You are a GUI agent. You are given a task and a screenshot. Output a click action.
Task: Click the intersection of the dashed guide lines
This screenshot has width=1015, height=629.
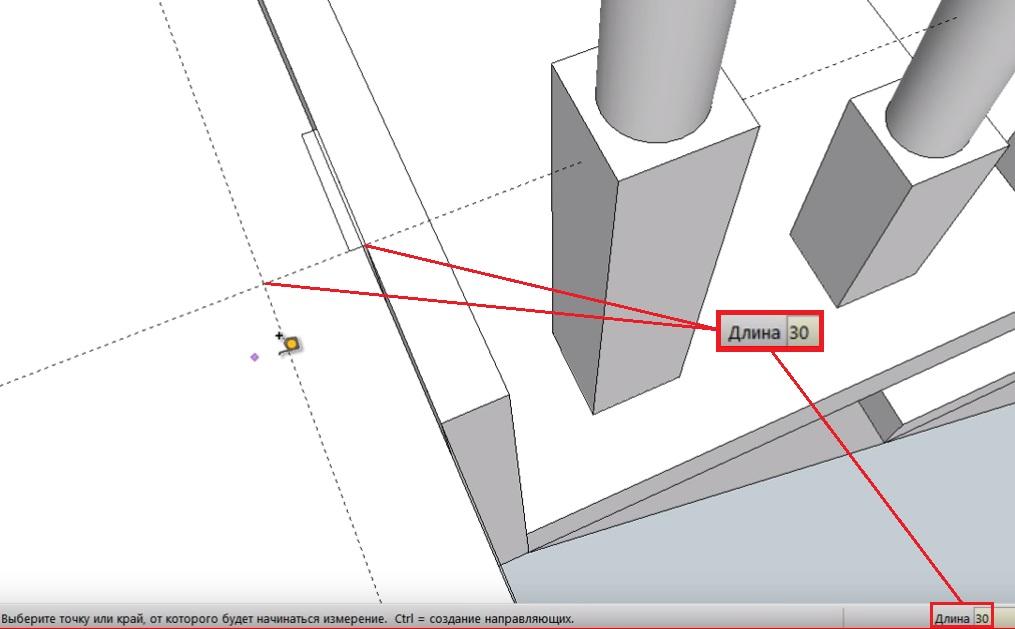264,284
